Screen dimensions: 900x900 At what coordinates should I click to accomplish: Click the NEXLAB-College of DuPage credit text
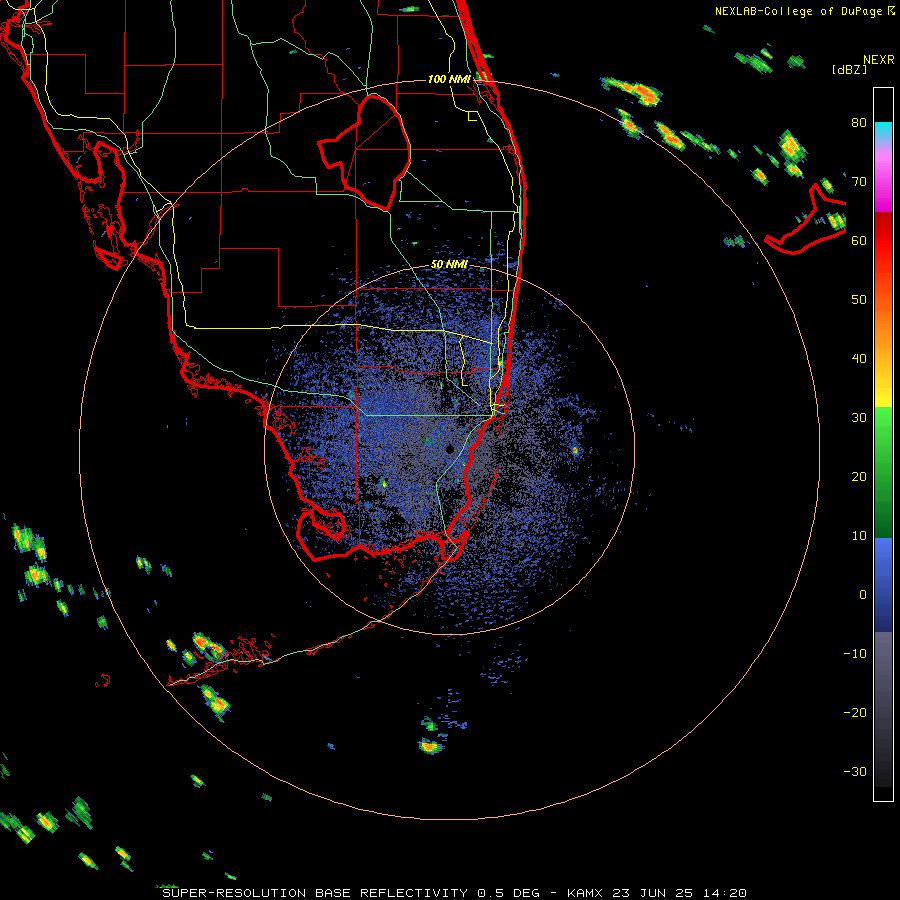coord(804,11)
